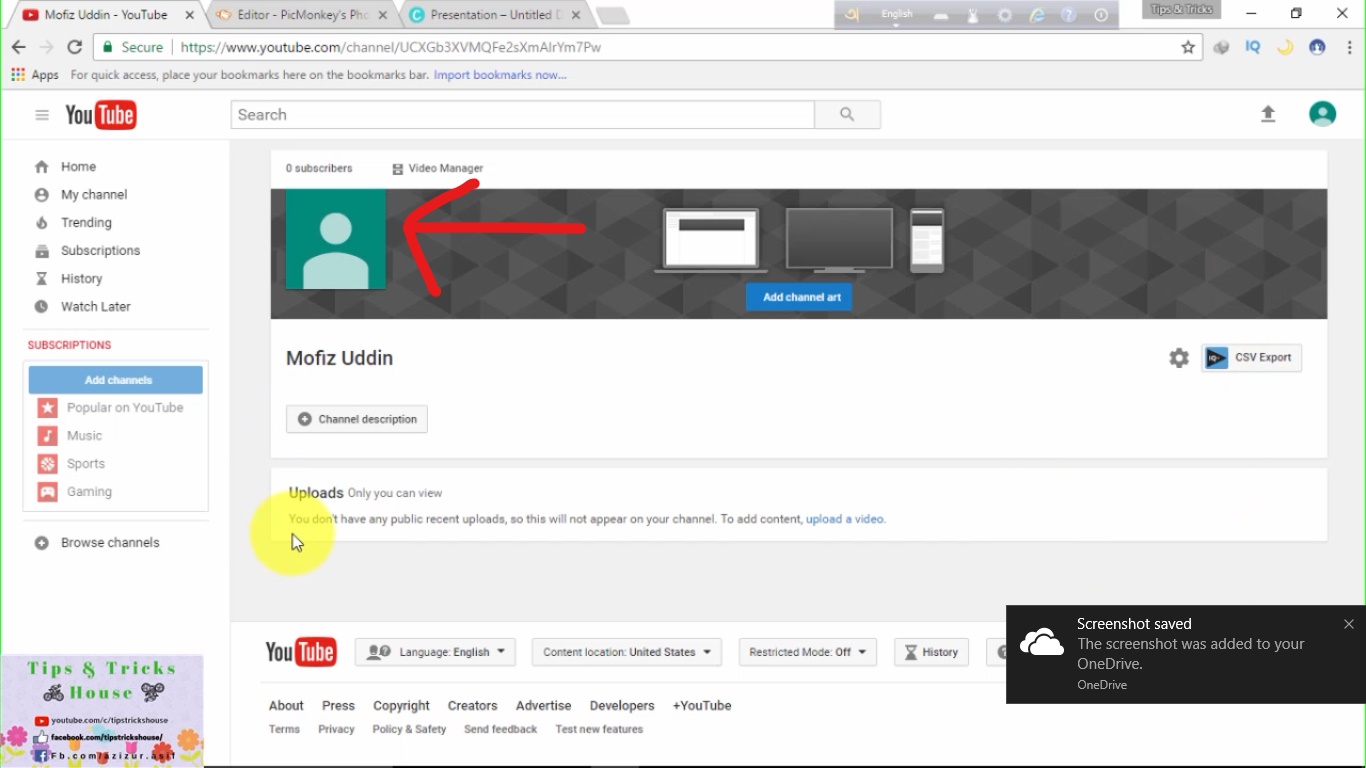This screenshot has width=1366, height=768.
Task: Close the Presentation tab
Action: click(x=576, y=15)
